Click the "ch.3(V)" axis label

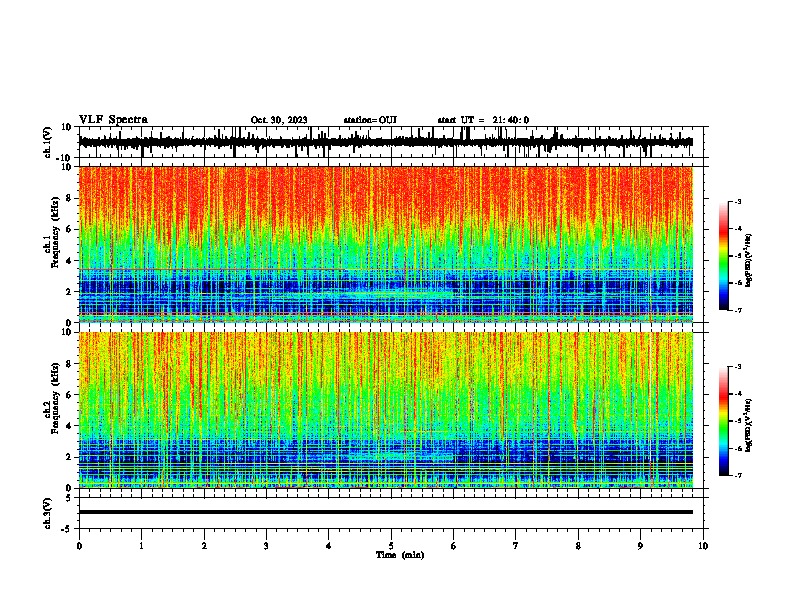(48, 514)
